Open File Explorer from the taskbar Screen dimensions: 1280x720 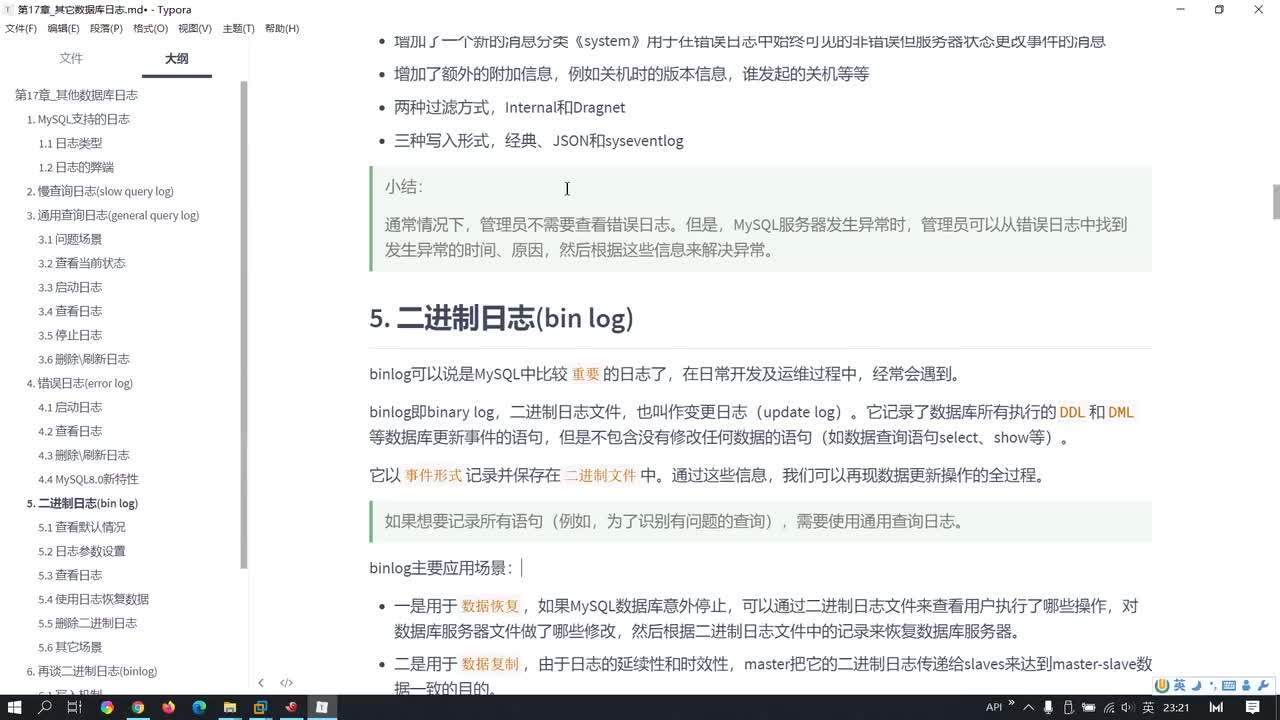[230, 707]
